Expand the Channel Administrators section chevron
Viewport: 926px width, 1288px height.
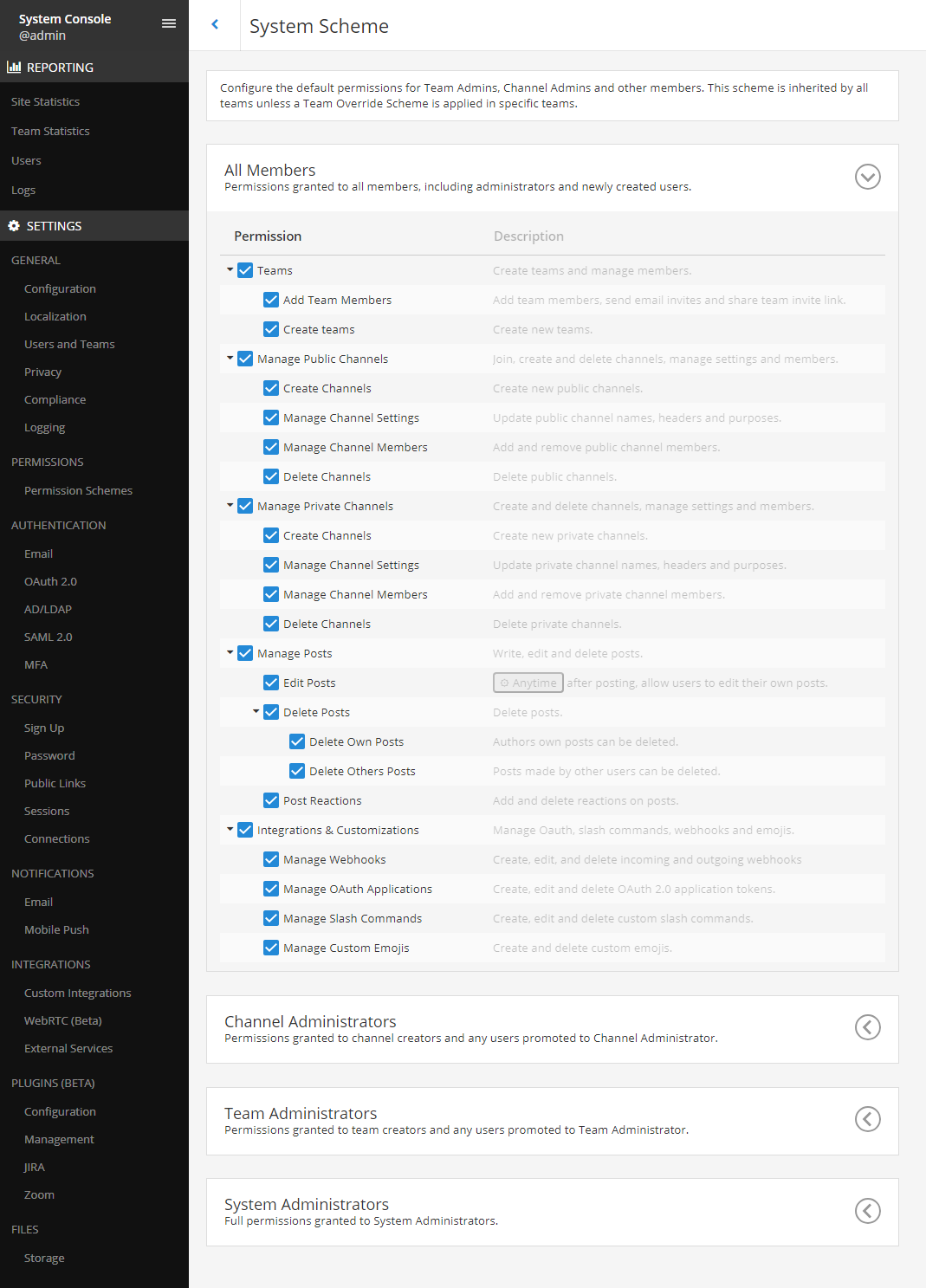pyautogui.click(x=867, y=1027)
